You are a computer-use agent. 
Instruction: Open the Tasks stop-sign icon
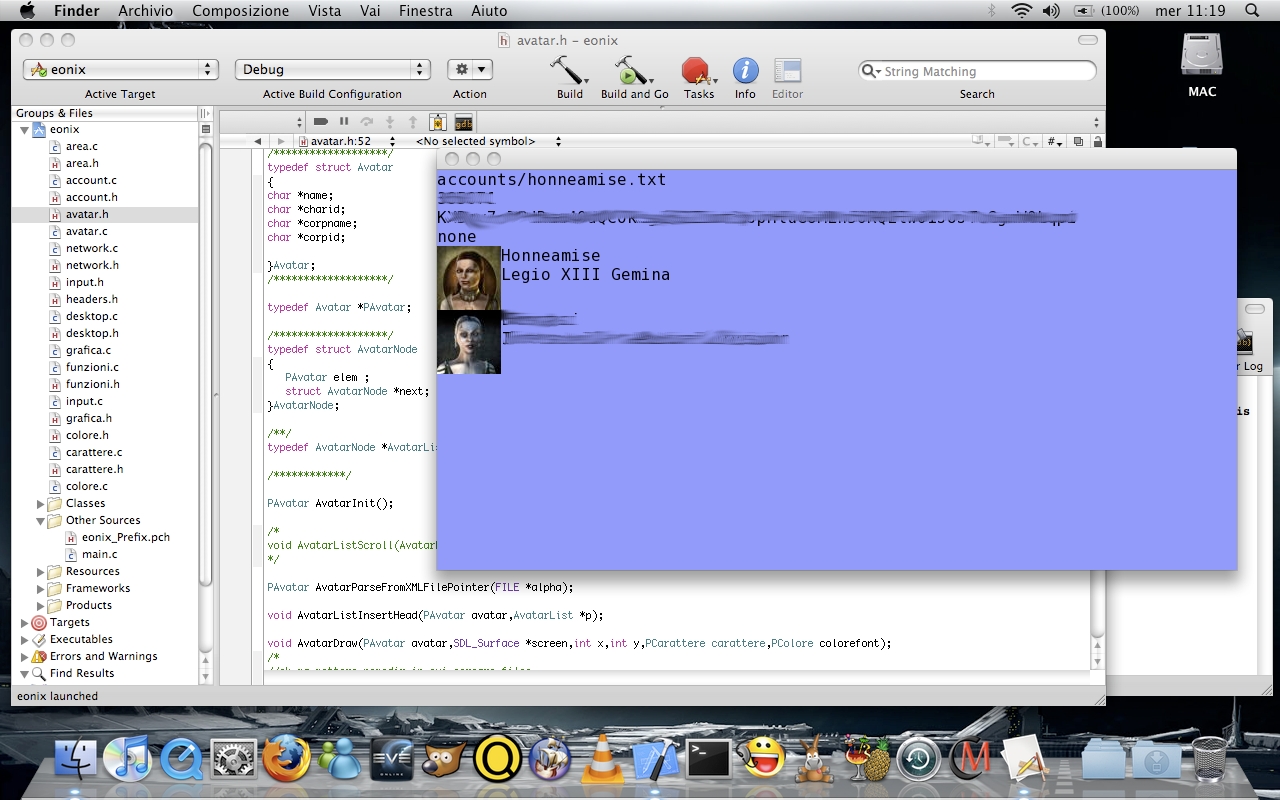click(698, 71)
